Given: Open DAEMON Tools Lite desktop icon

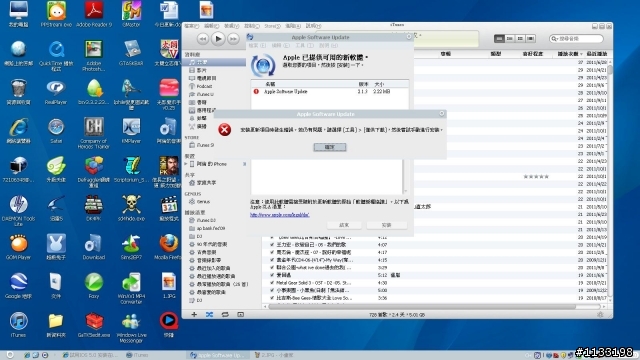Looking at the screenshot, I should [18, 210].
